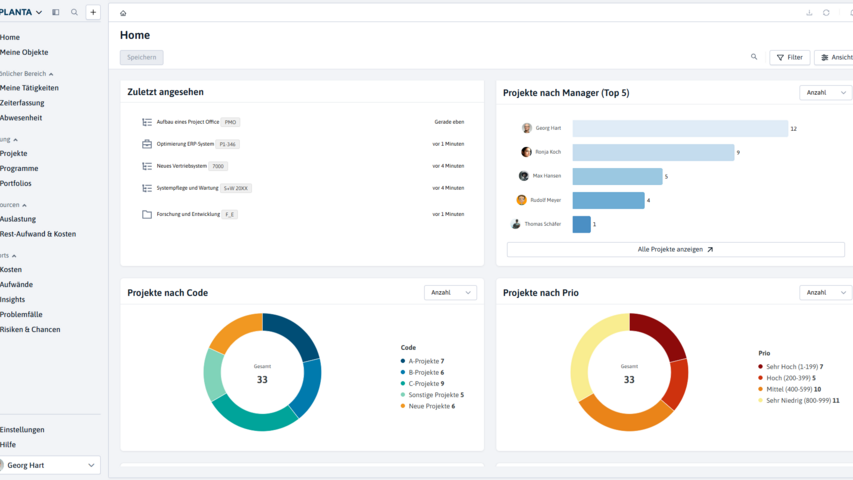Click the refresh icon in top bar
This screenshot has height=480, width=853.
[x=826, y=13]
